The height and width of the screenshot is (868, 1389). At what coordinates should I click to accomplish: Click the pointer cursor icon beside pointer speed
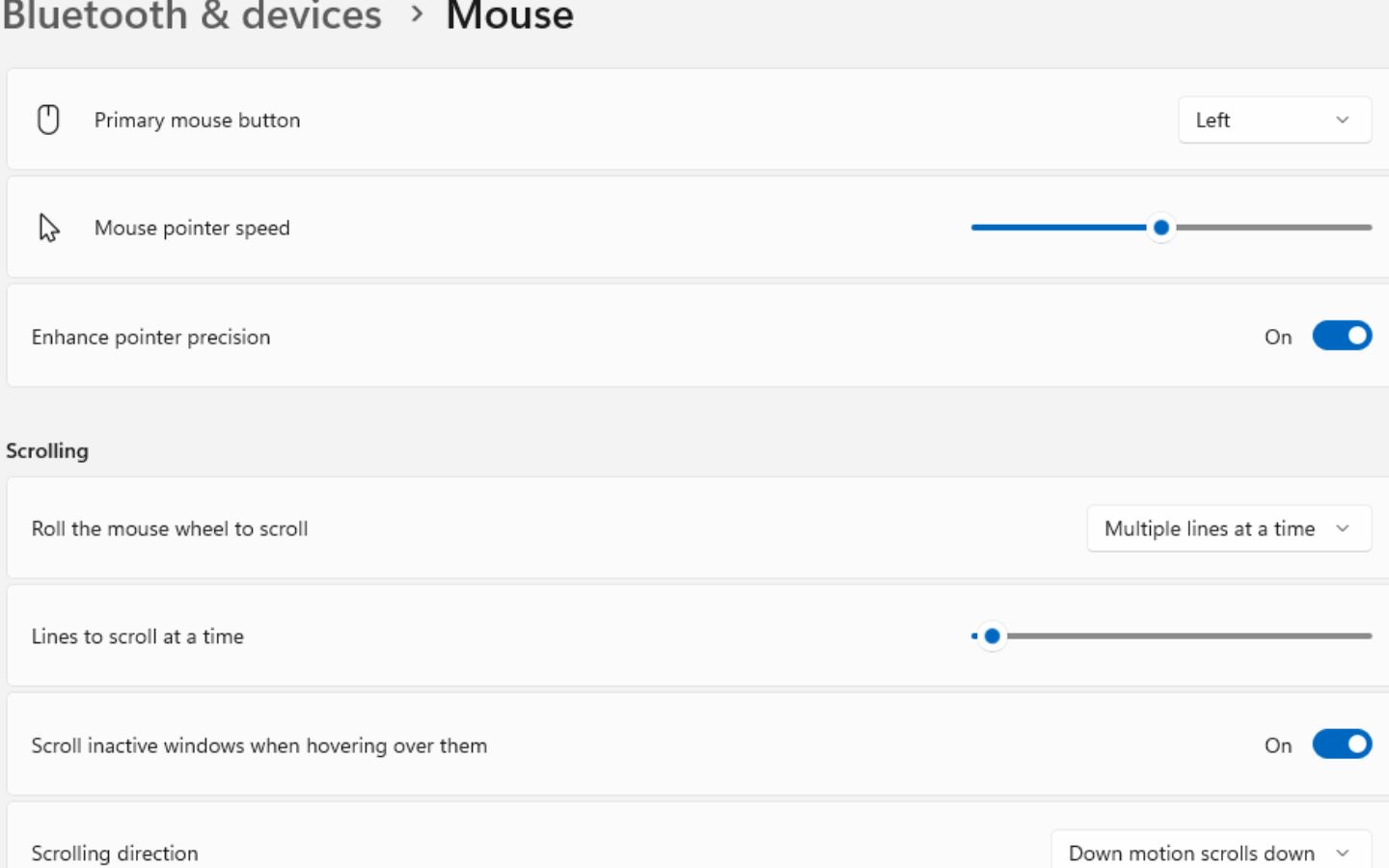click(x=48, y=228)
